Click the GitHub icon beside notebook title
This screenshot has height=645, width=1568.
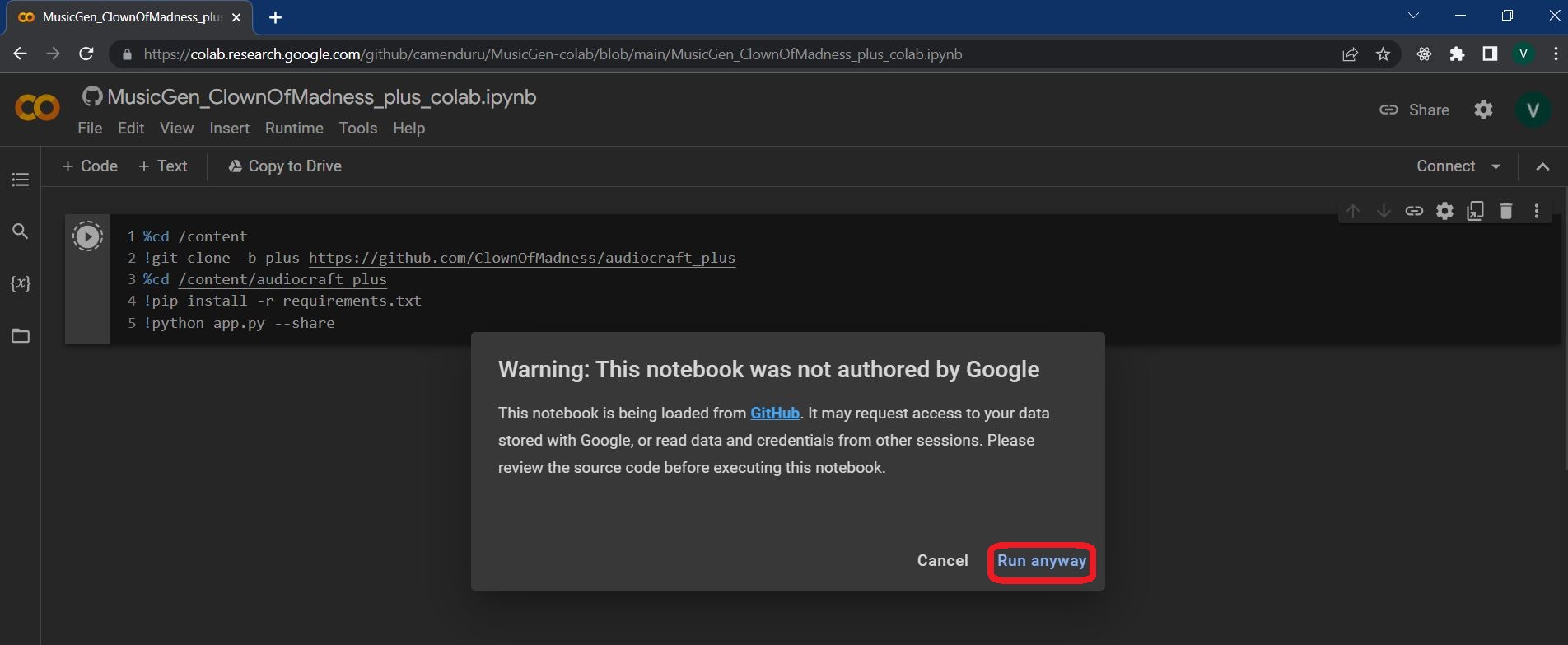[x=92, y=96]
